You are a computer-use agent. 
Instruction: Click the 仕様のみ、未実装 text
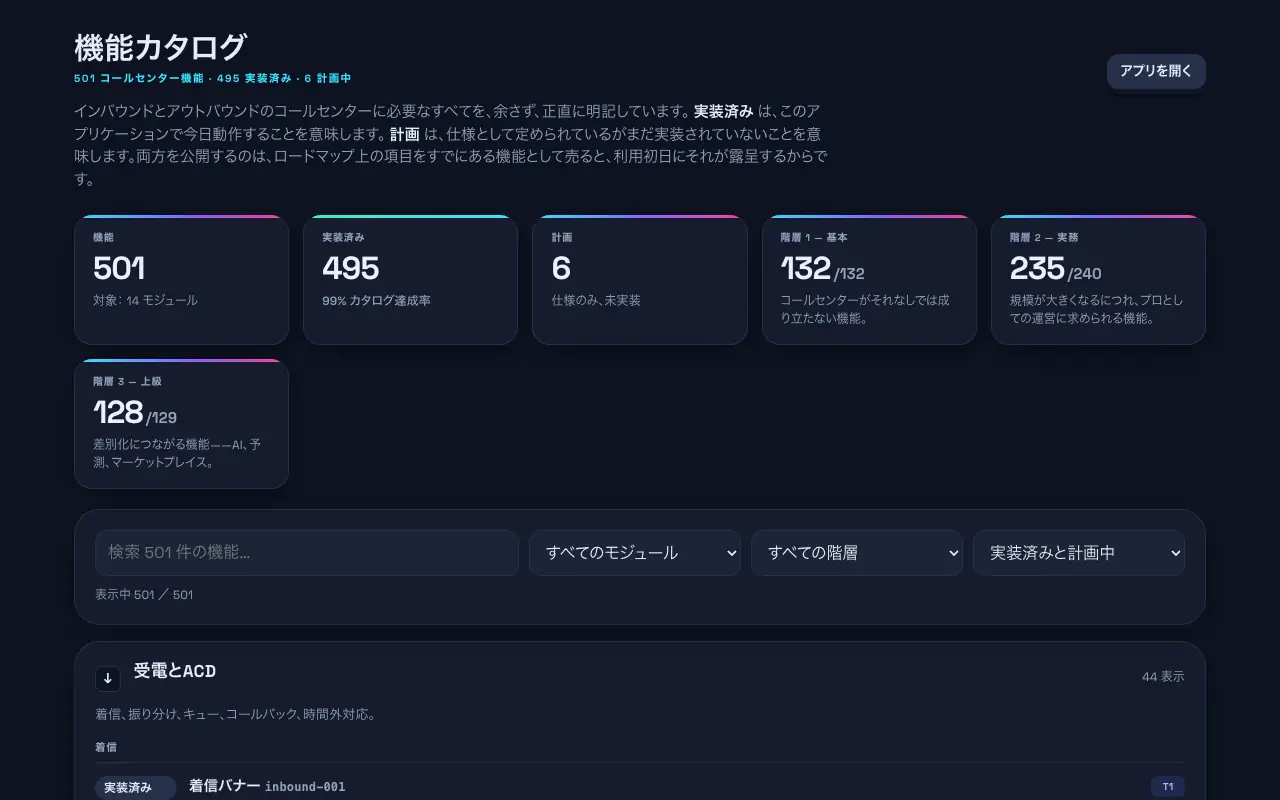[596, 300]
